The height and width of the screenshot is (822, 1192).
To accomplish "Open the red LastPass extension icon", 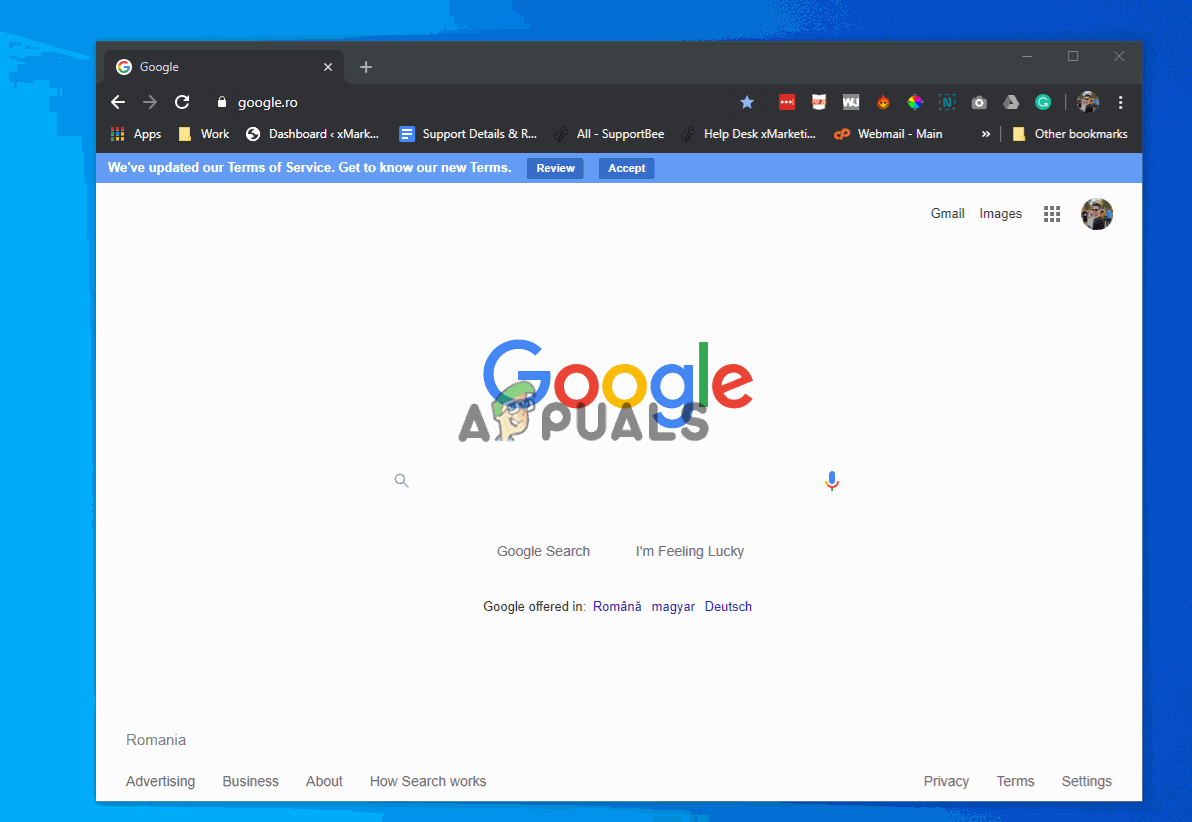I will click(x=787, y=102).
